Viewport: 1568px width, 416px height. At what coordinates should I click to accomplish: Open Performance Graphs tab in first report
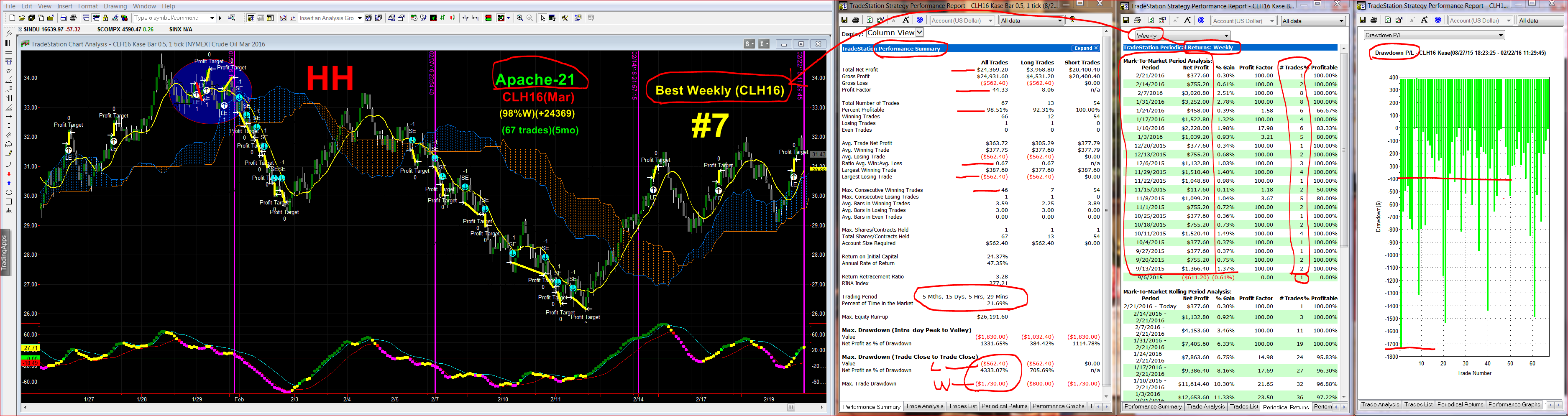click(x=1059, y=406)
